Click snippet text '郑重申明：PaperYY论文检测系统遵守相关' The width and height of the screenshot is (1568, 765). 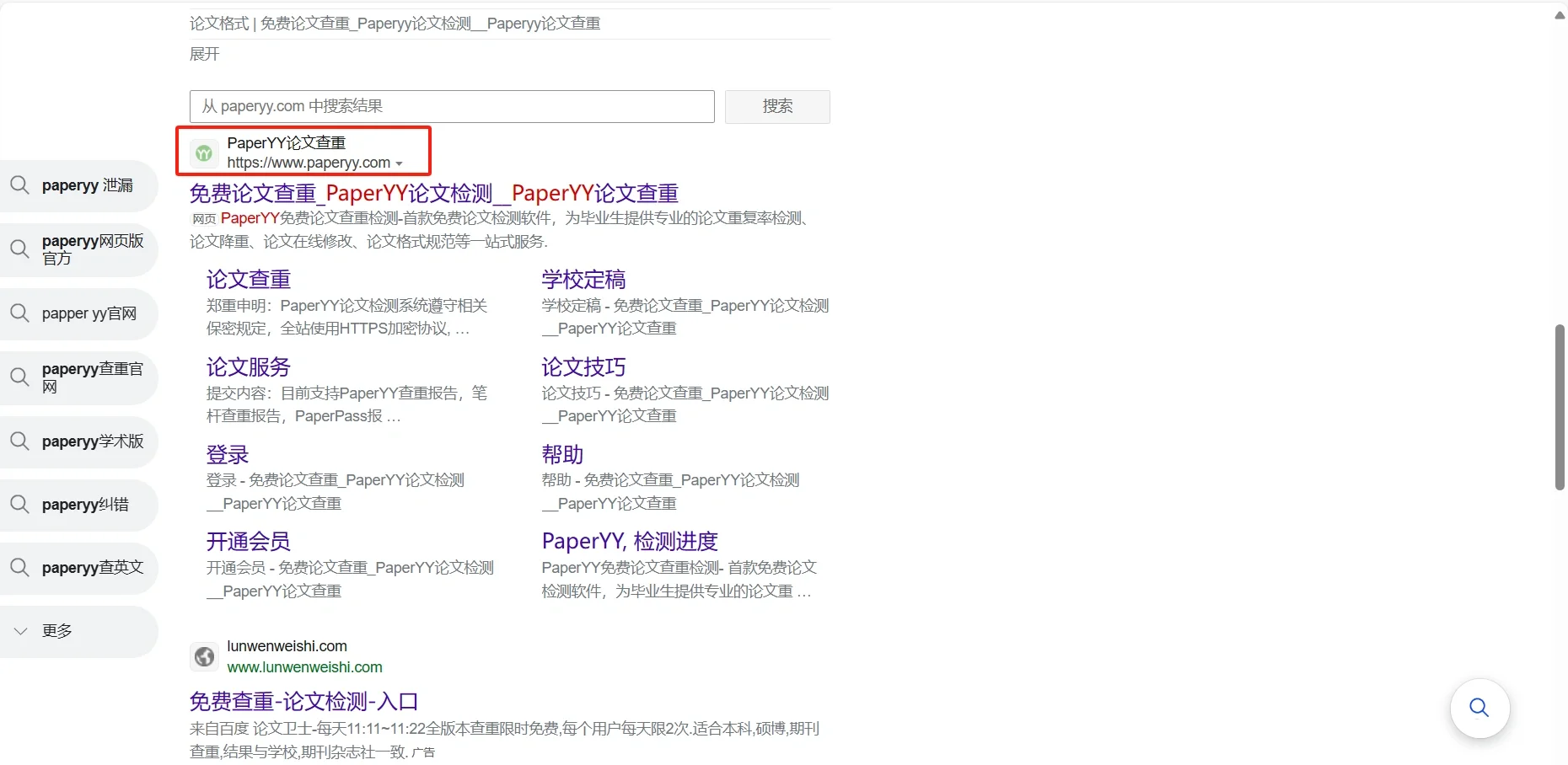tap(346, 306)
